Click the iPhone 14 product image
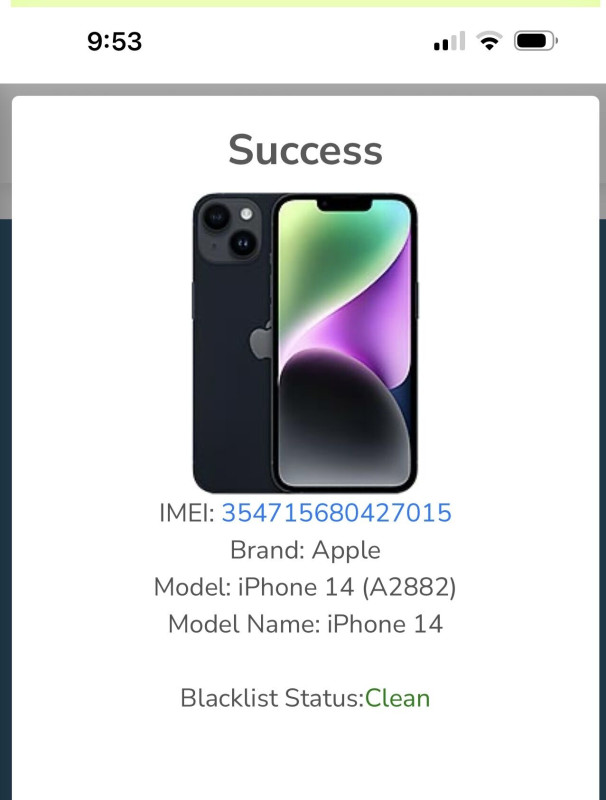Image resolution: width=606 pixels, height=800 pixels. [x=305, y=343]
